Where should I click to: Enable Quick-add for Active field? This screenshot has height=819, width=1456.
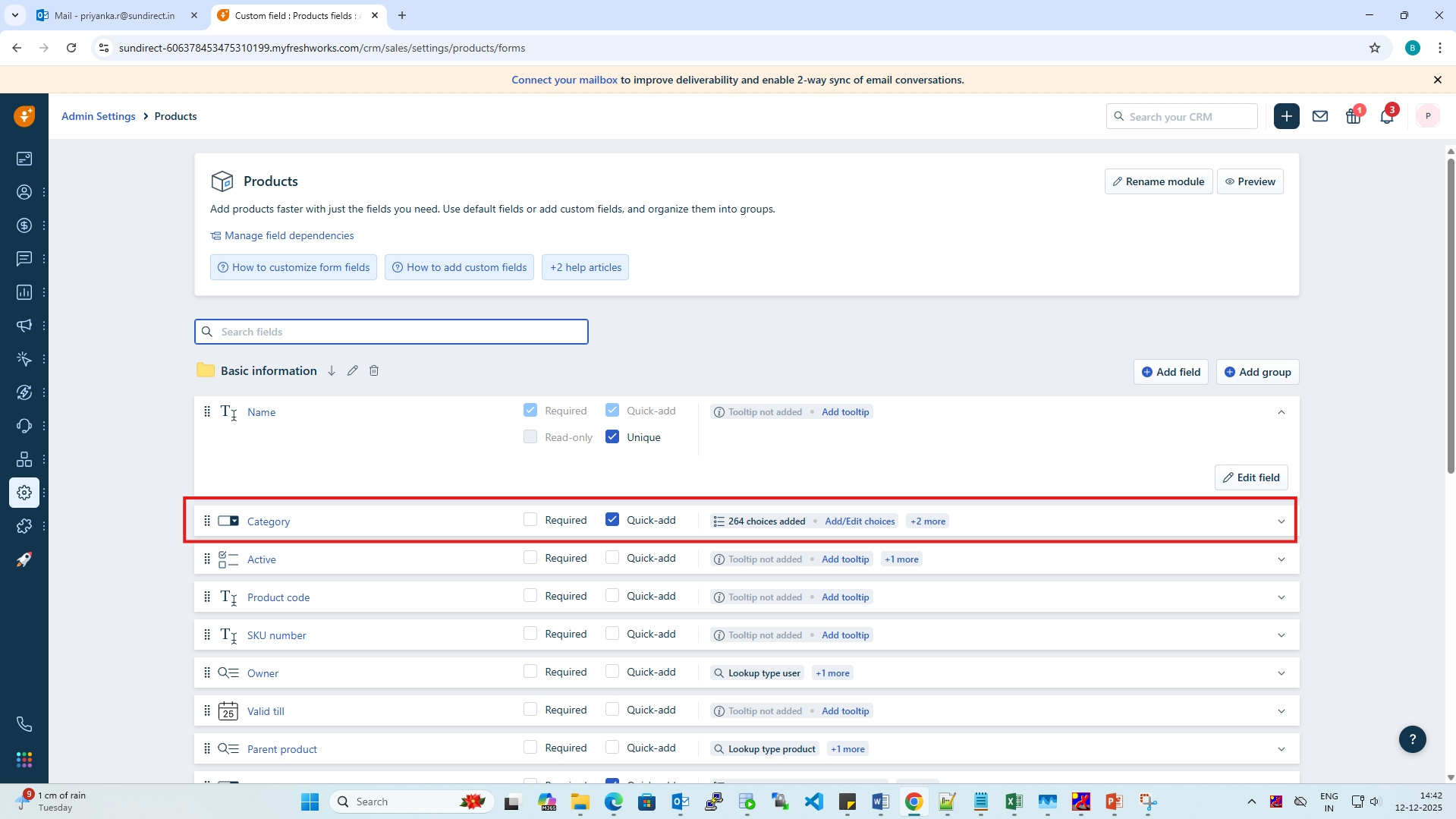612,557
